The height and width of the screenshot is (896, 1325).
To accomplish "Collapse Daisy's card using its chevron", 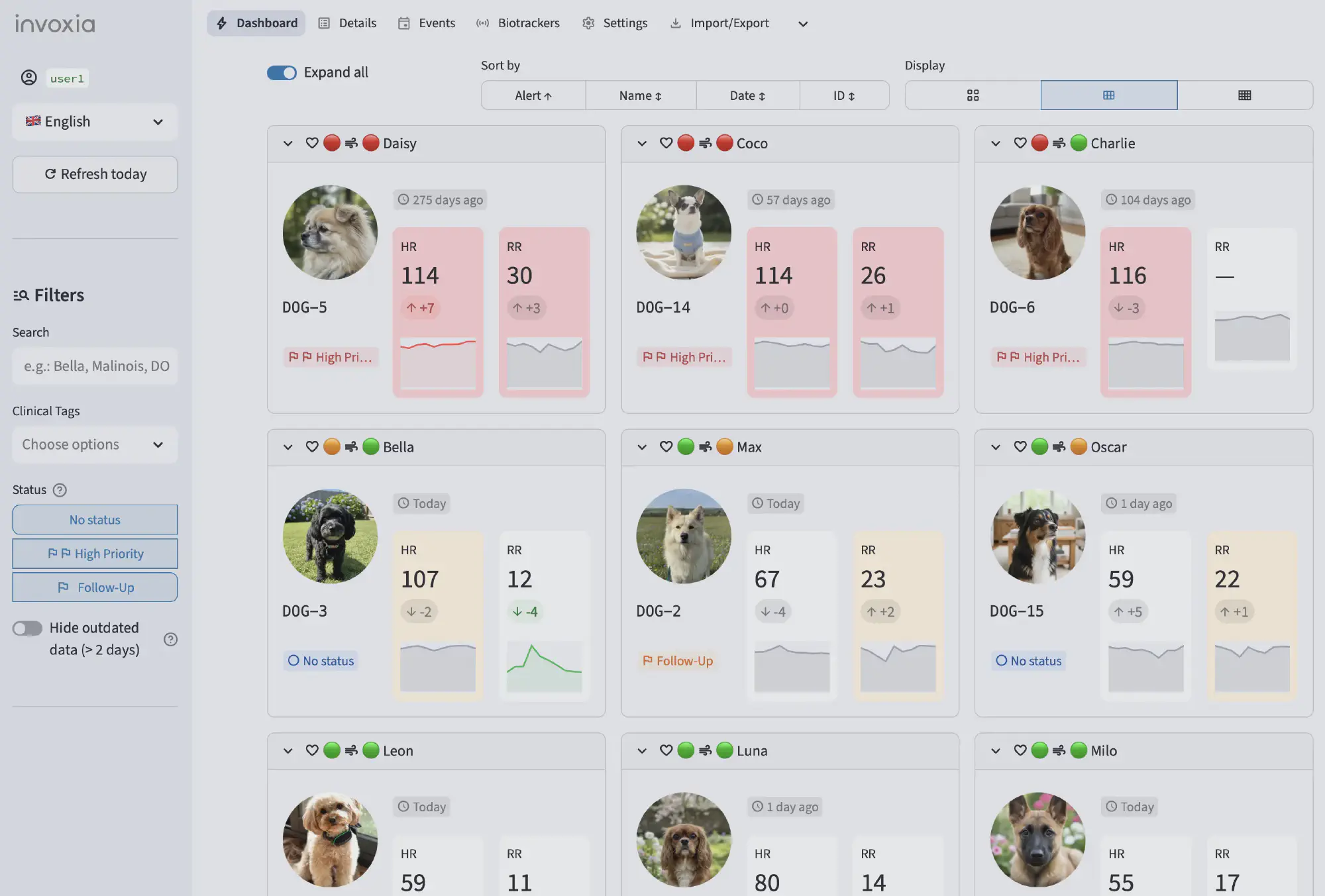I will (288, 143).
